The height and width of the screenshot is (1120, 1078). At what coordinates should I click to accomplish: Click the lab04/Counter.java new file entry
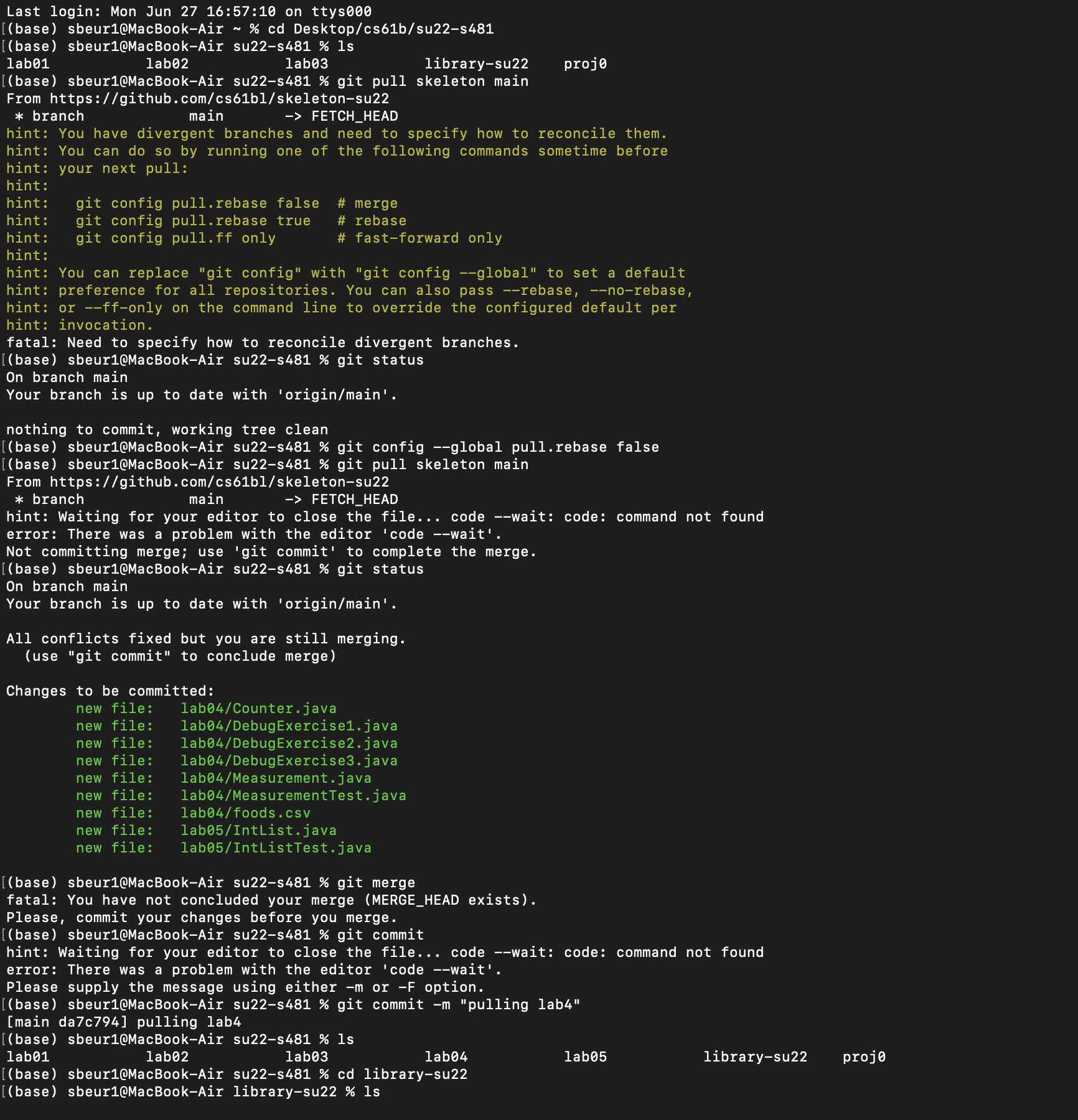click(258, 709)
